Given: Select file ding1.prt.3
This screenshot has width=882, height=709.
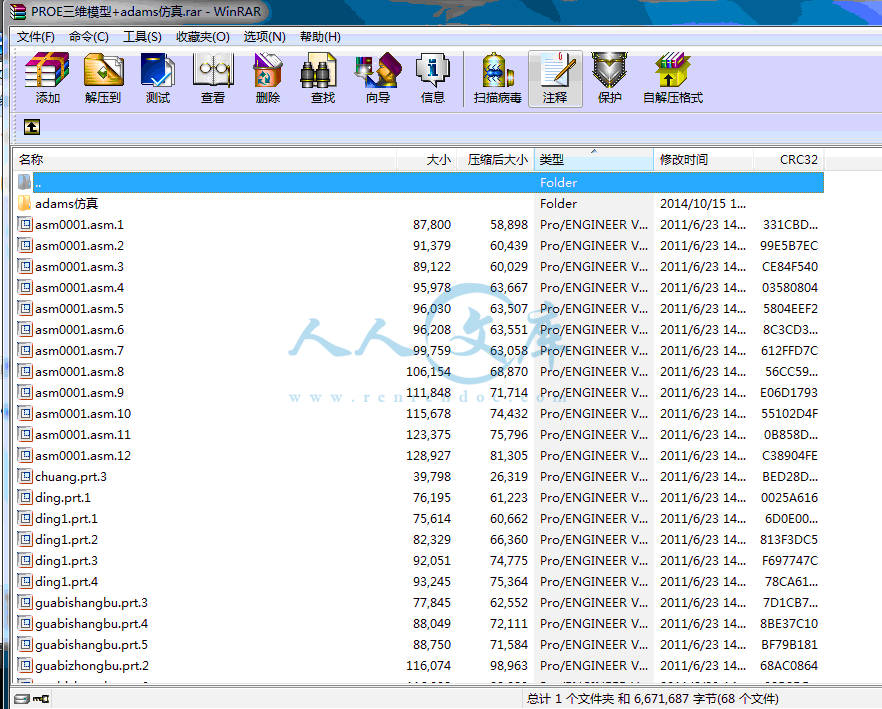Looking at the screenshot, I should tap(66, 560).
